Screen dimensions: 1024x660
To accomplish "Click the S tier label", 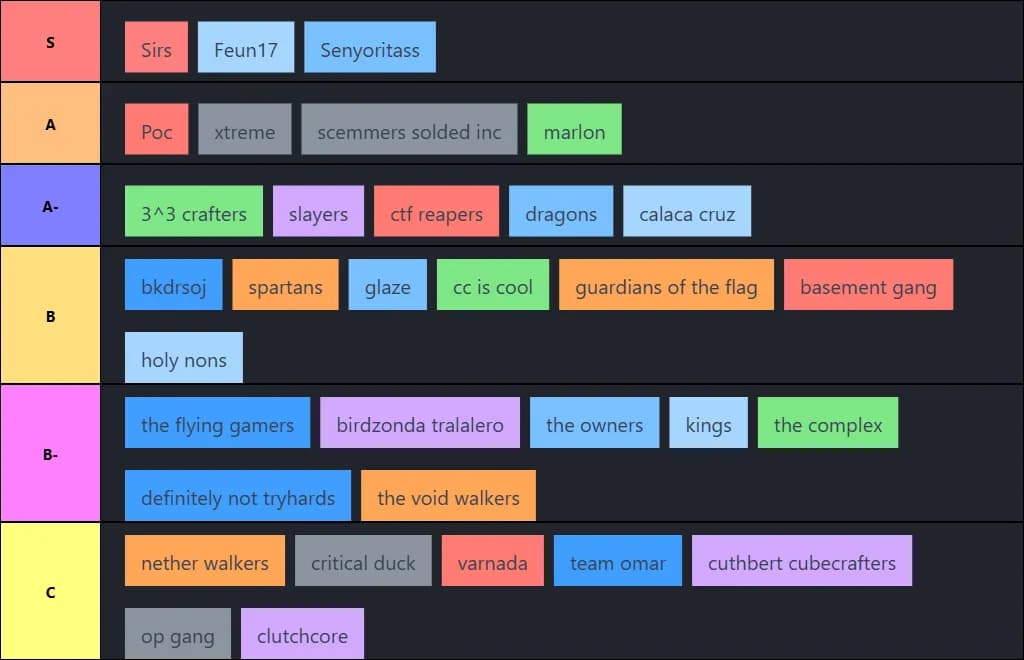I will pos(50,42).
